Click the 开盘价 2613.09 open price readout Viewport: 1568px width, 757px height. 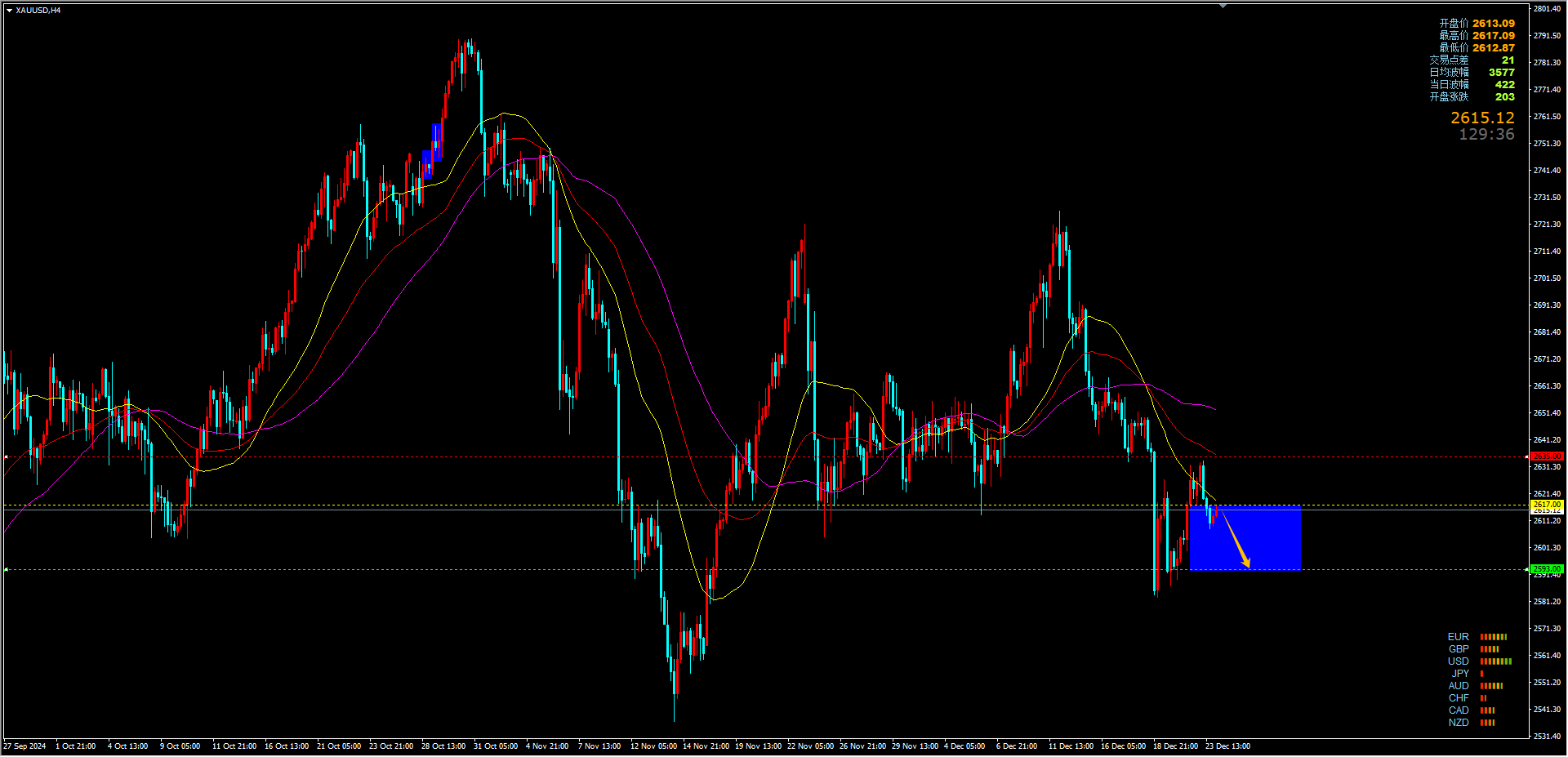click(1477, 24)
